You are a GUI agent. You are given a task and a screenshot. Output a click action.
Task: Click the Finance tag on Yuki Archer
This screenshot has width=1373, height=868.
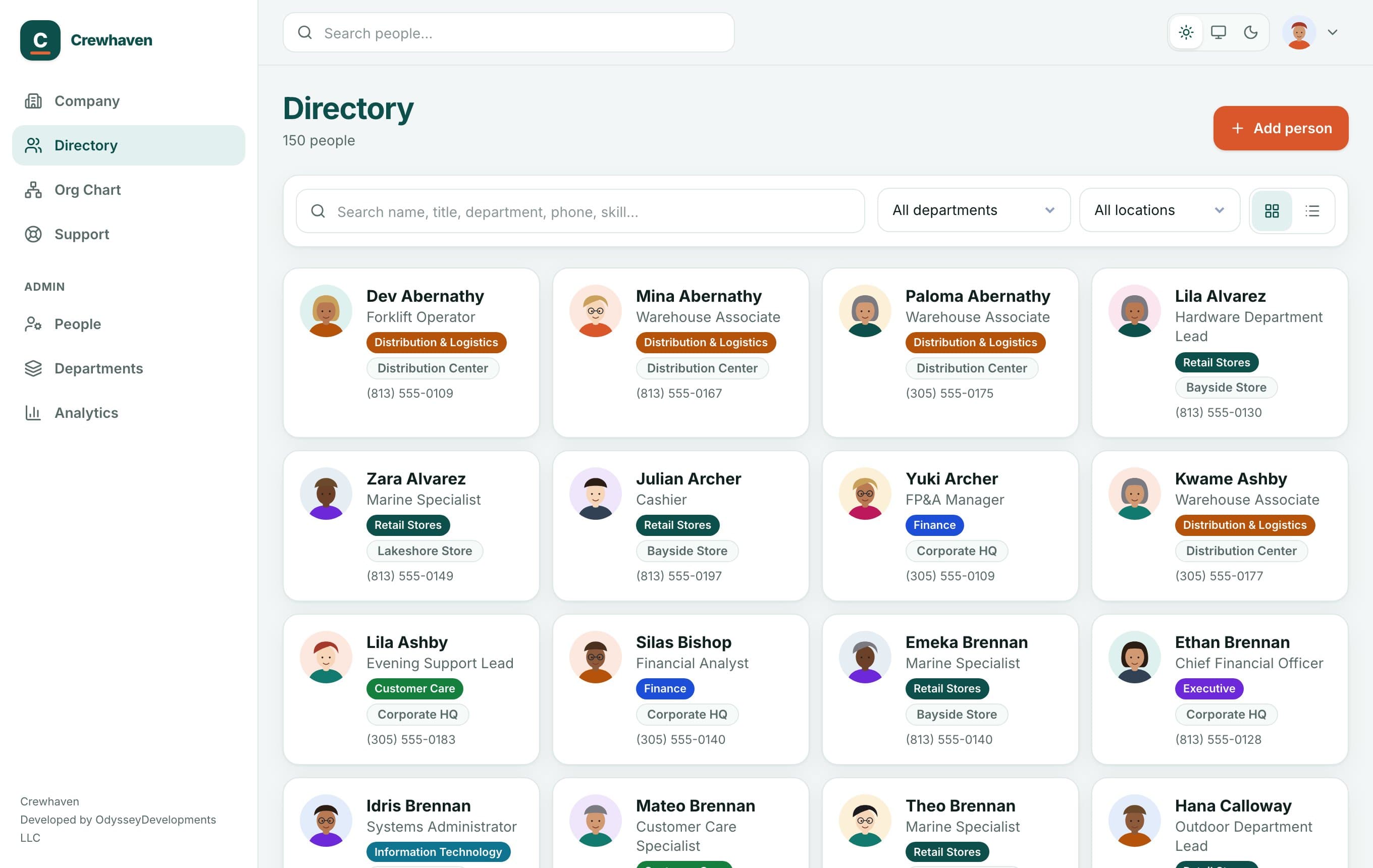click(x=934, y=525)
